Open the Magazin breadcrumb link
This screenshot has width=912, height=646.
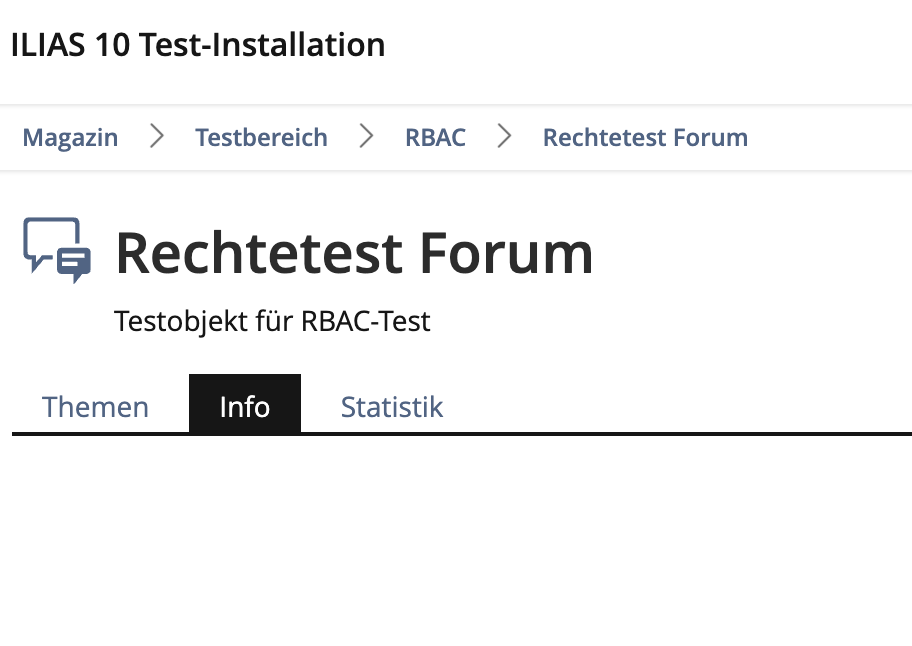pos(70,137)
